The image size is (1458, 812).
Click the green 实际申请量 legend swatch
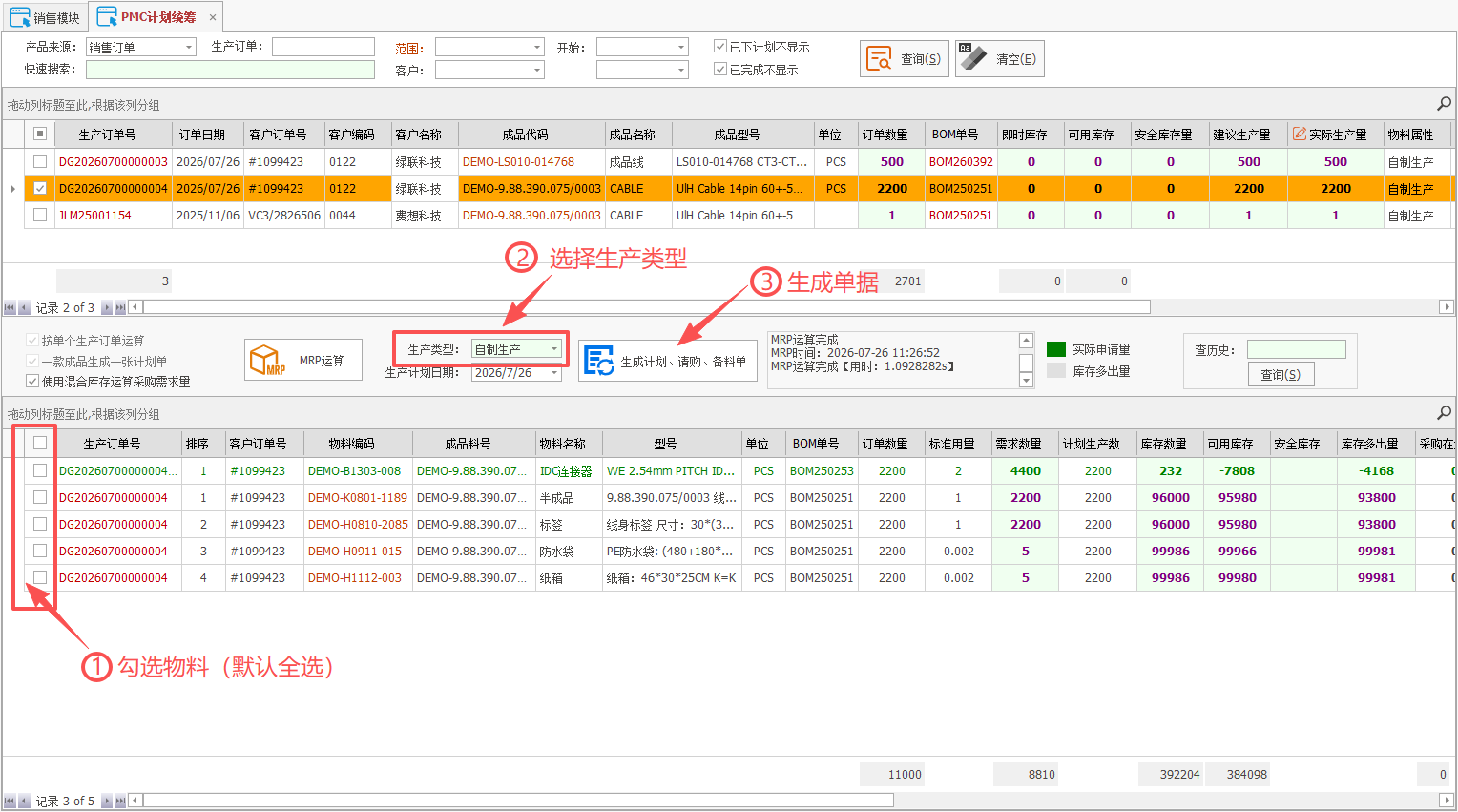pyautogui.click(x=1056, y=349)
